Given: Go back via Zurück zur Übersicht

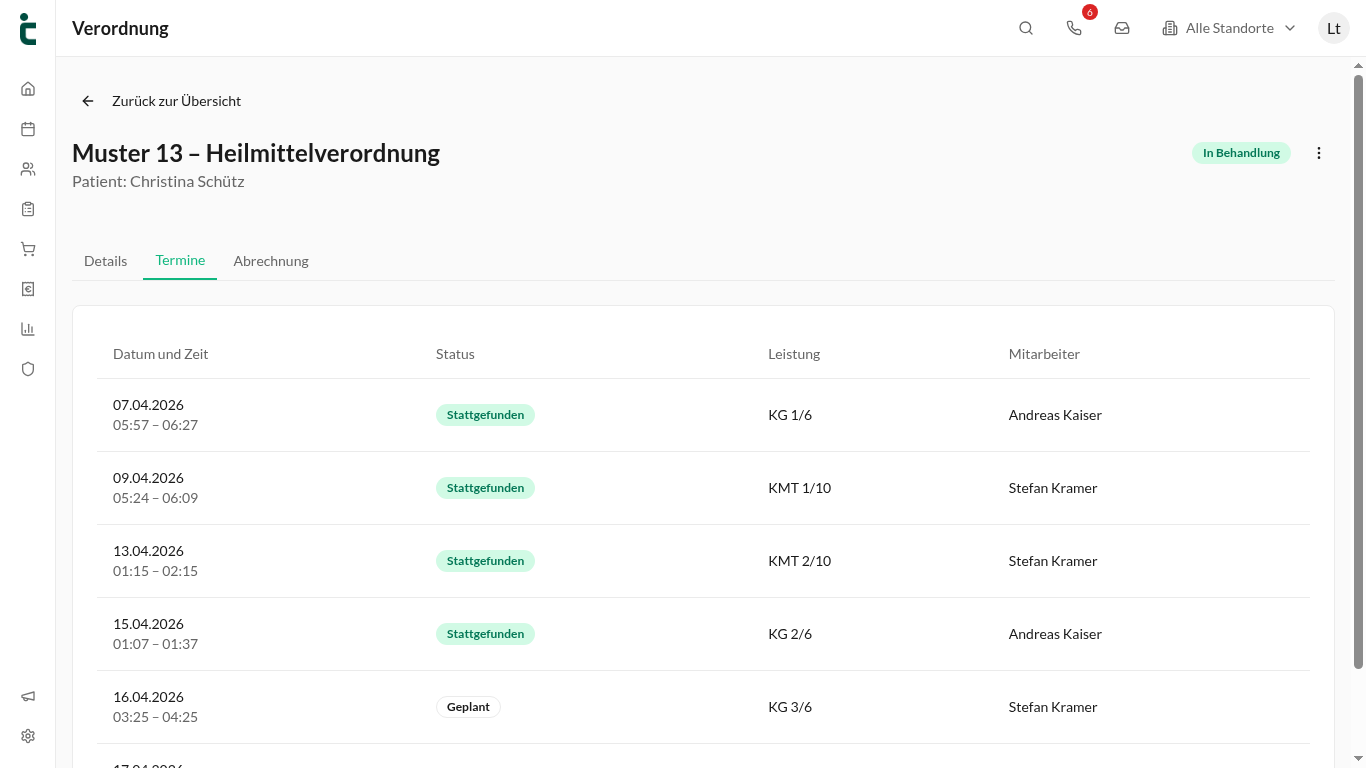Looking at the screenshot, I should (x=176, y=101).
